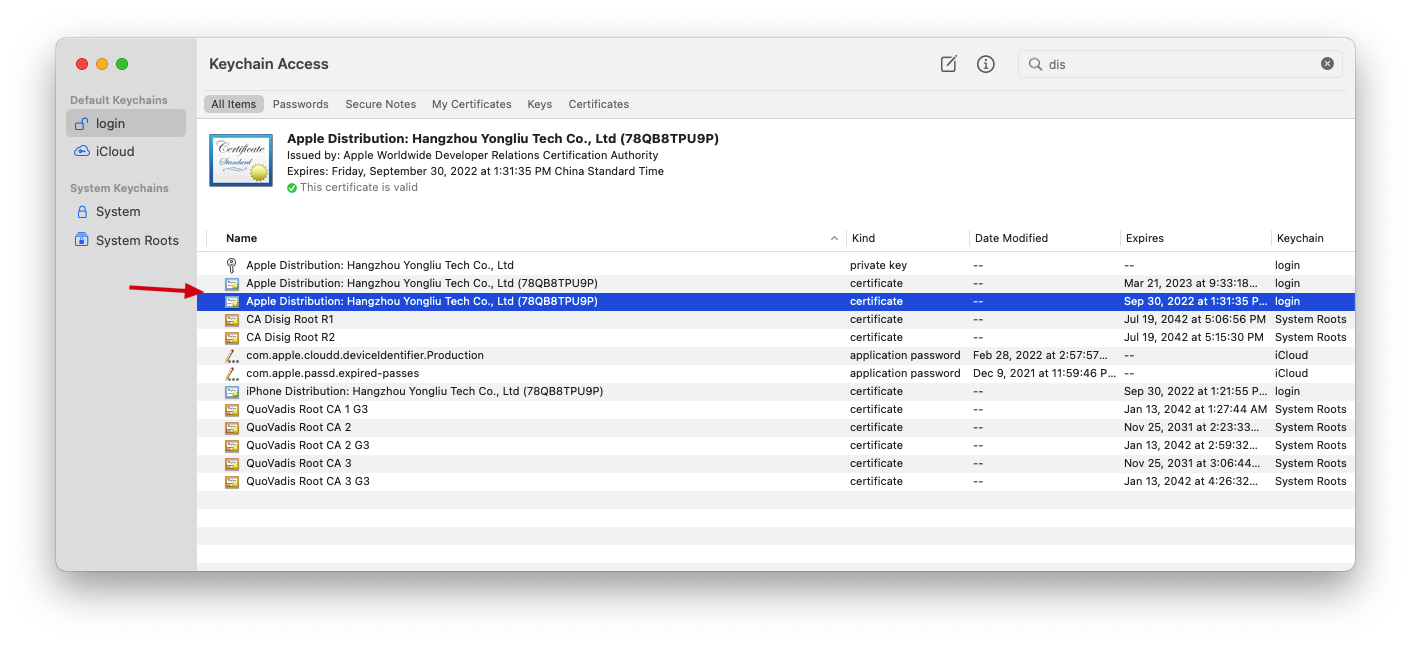Click the iCloud cloud icon in sidebar
1411x645 pixels.
82,151
